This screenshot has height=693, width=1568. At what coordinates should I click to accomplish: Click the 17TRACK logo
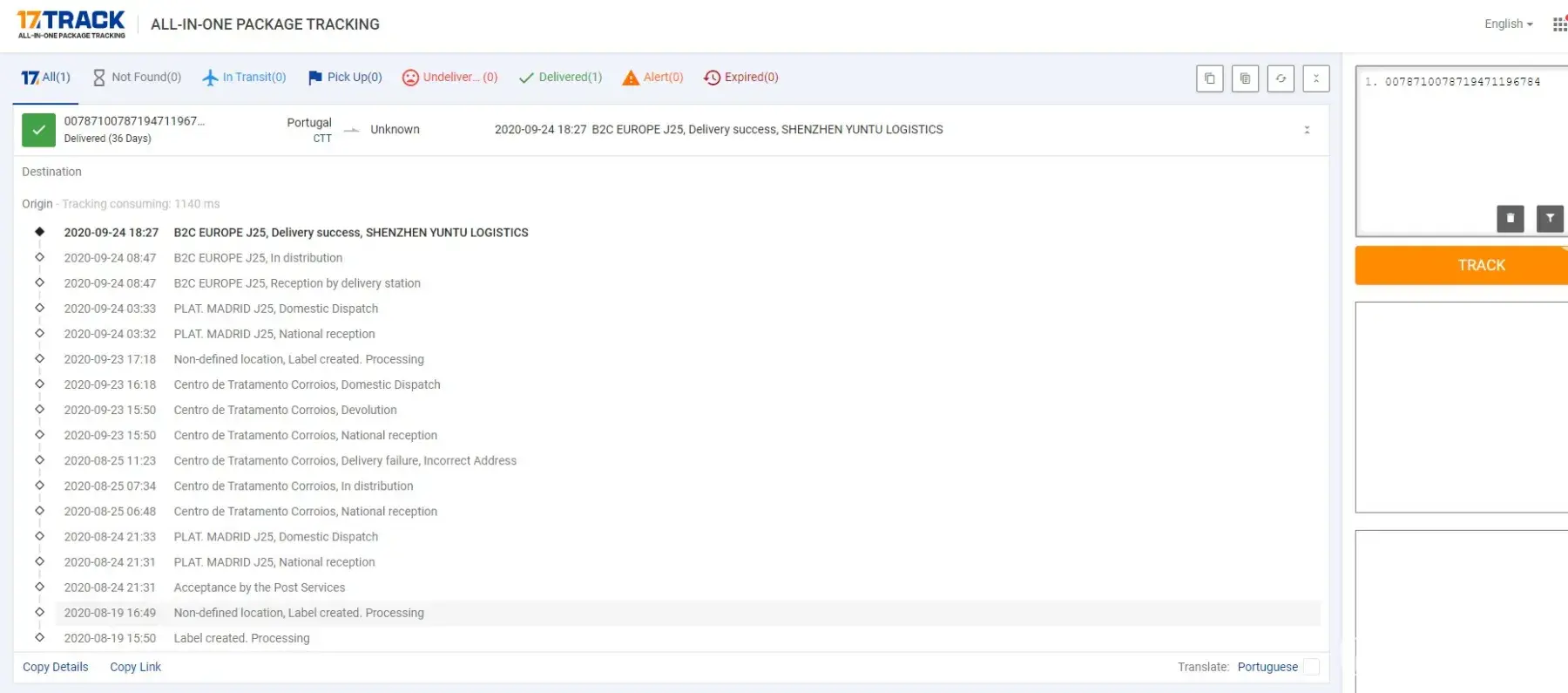(x=71, y=24)
